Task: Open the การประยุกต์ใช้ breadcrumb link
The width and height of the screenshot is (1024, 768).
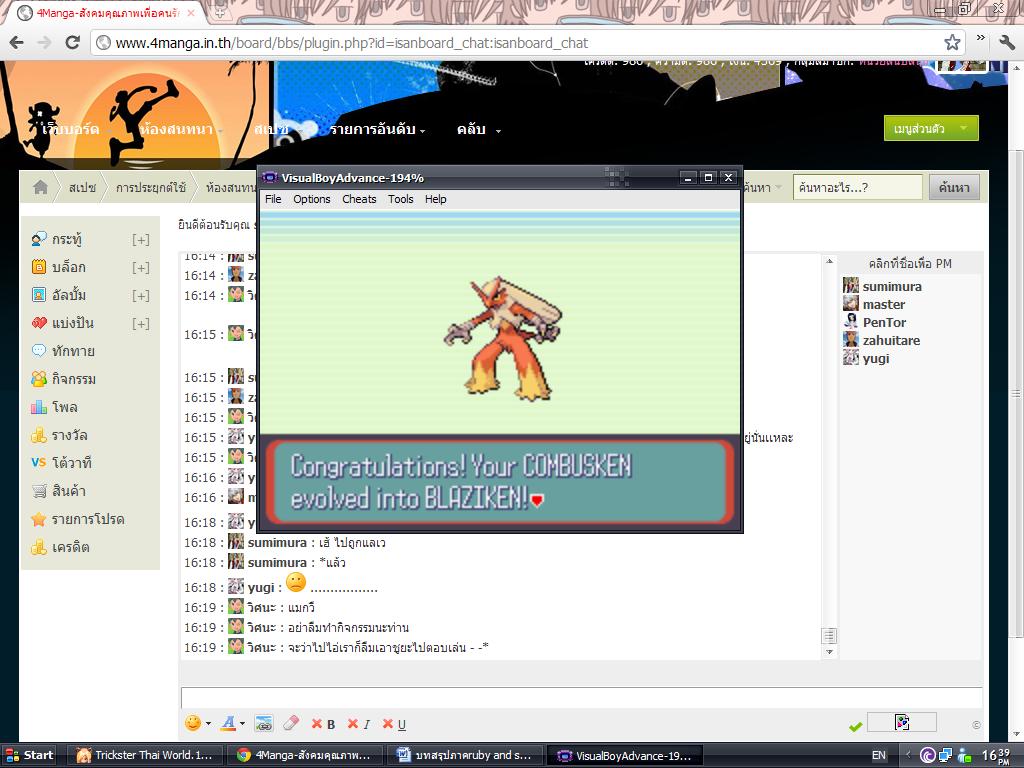Action: [151, 187]
